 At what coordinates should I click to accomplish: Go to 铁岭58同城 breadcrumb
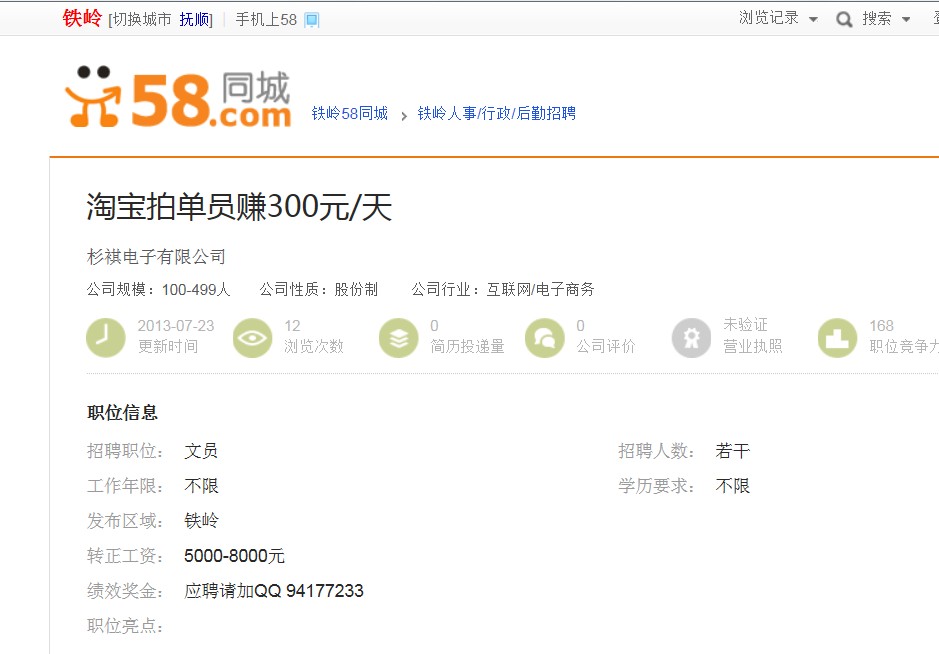(x=350, y=113)
